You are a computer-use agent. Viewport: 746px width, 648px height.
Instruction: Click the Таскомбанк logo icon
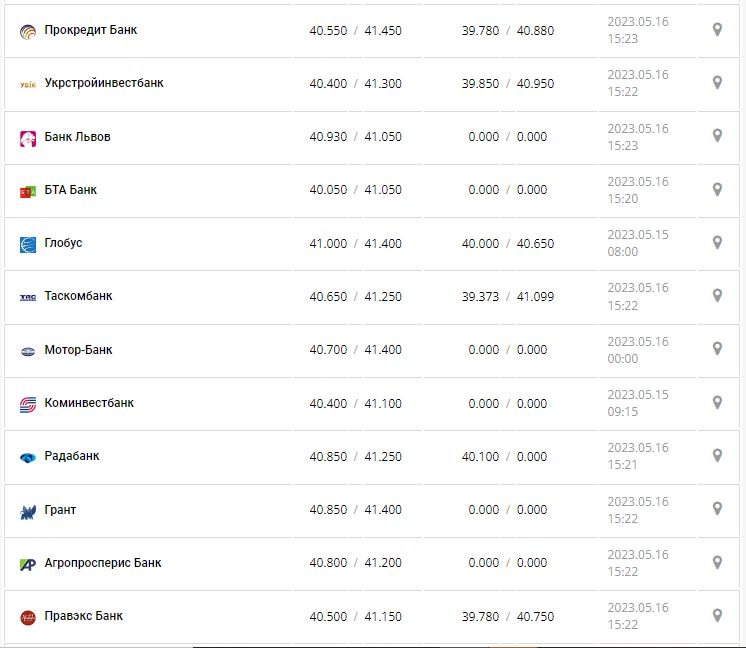coord(28,297)
